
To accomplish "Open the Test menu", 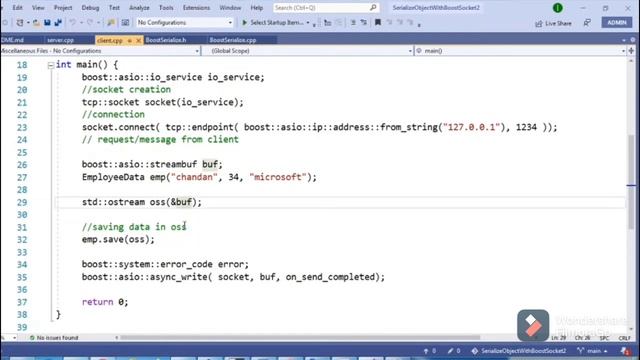I will click(x=114, y=8).
